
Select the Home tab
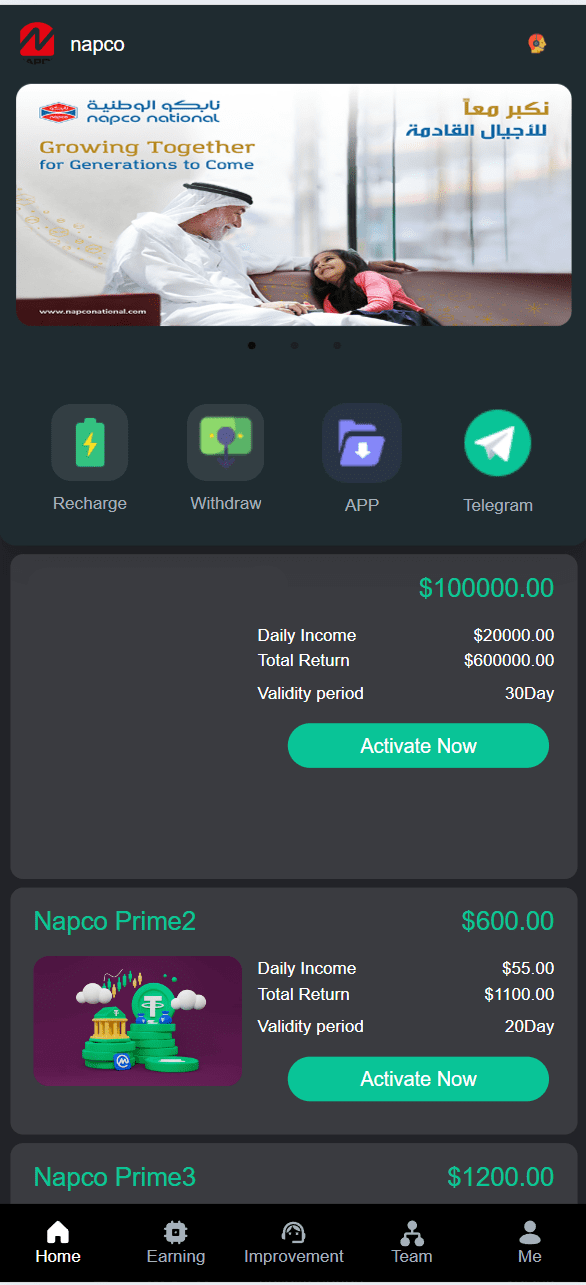(x=58, y=1243)
